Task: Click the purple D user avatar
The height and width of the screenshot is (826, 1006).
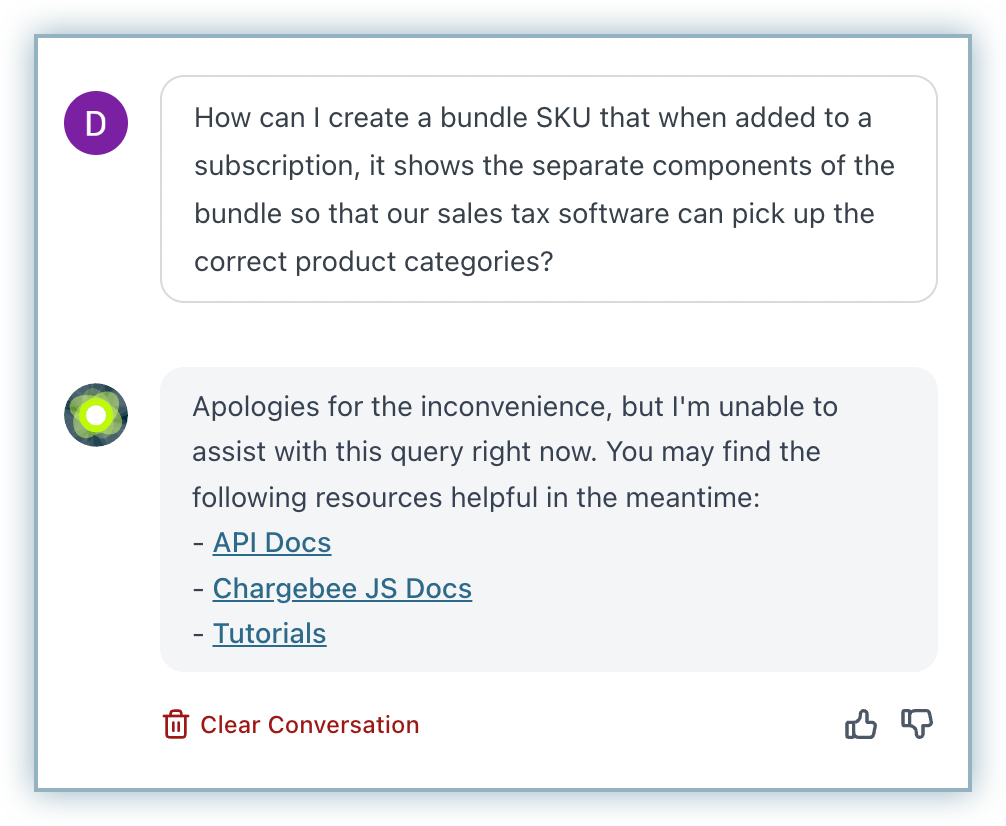Action: (96, 123)
